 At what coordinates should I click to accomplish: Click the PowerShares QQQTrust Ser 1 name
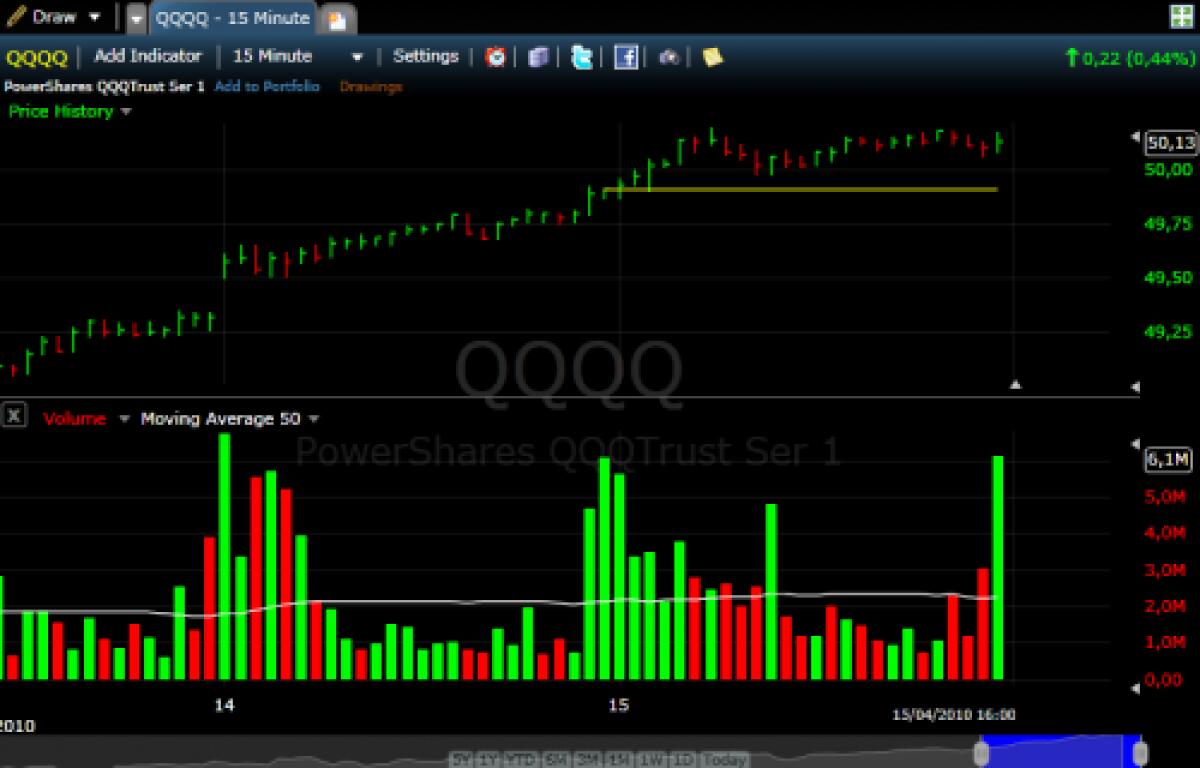click(105, 87)
